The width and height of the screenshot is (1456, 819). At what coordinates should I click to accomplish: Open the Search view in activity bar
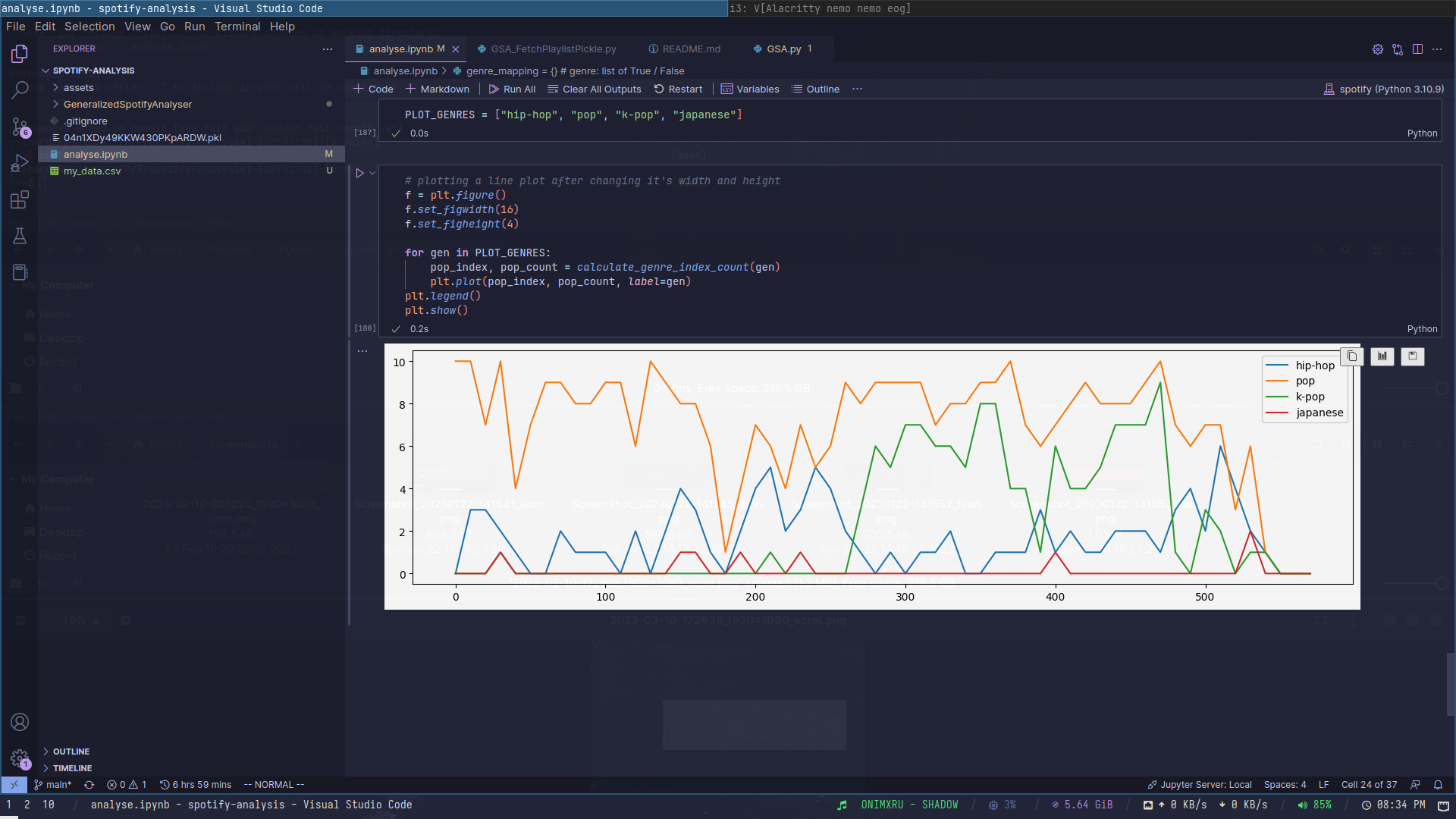20,90
